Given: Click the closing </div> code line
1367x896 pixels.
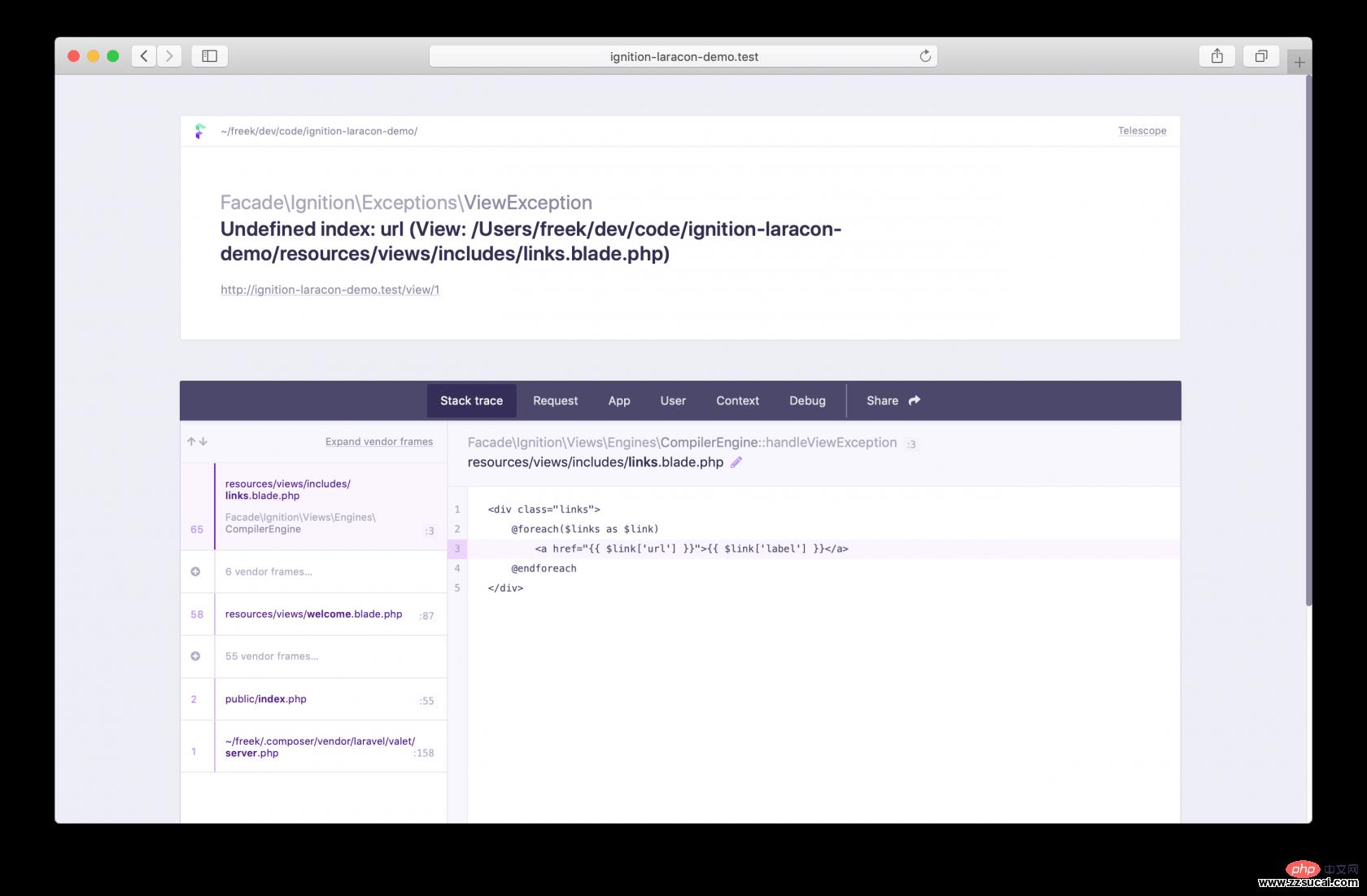Looking at the screenshot, I should (505, 588).
